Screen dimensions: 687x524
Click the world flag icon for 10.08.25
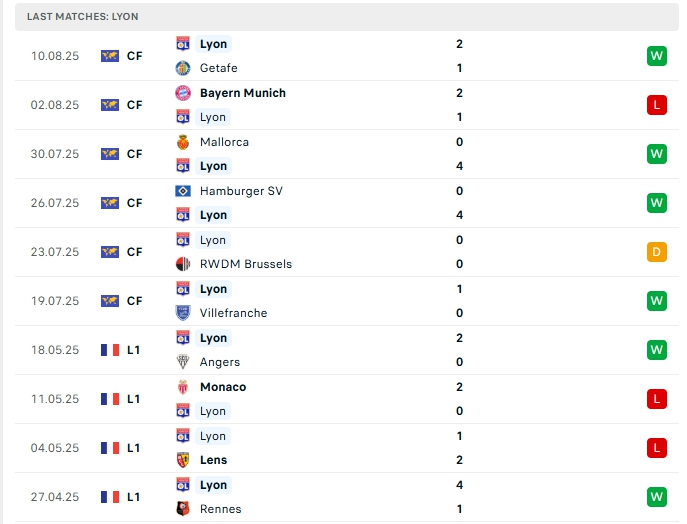pos(110,56)
